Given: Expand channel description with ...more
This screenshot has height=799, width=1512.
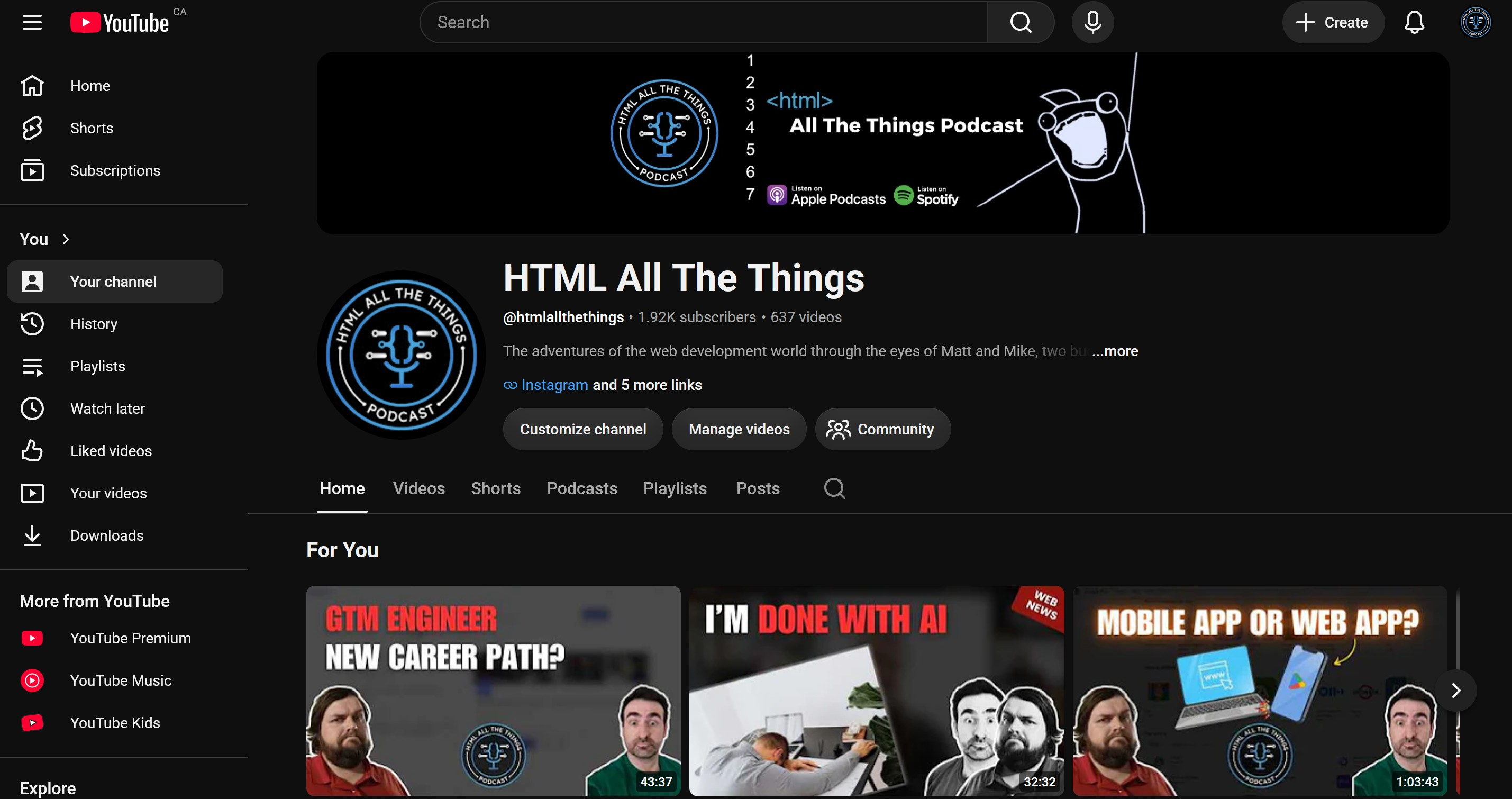Looking at the screenshot, I should (x=1115, y=351).
